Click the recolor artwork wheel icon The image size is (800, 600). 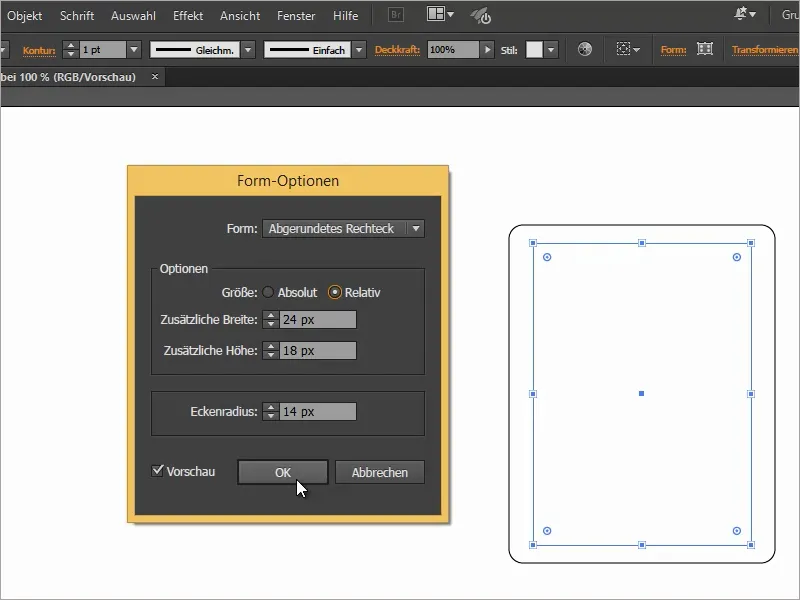[x=585, y=49]
